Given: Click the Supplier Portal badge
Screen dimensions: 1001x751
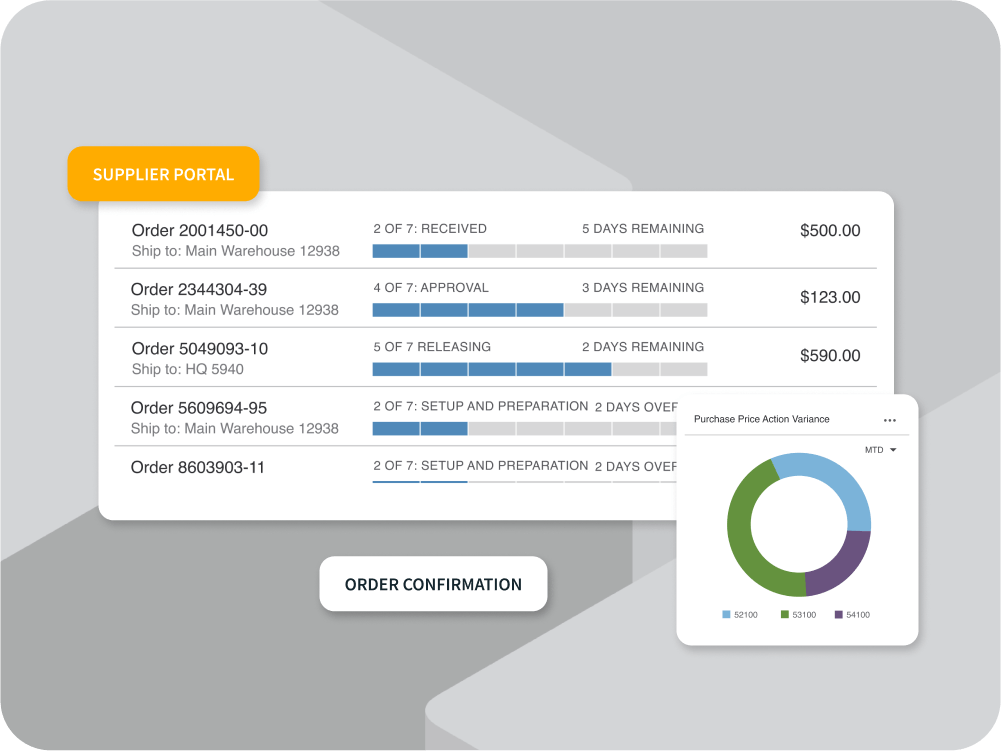Looking at the screenshot, I should pos(163,174).
